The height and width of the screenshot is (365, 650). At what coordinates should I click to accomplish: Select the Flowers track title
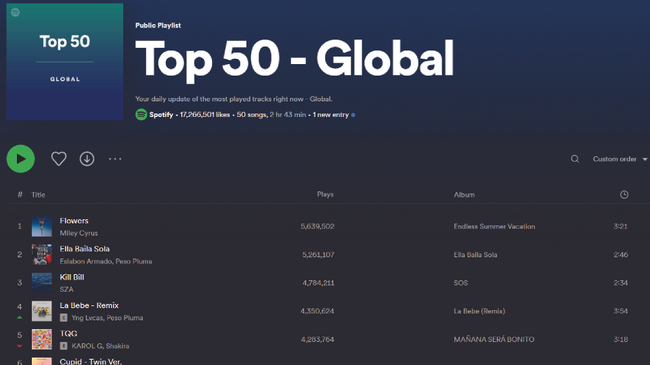[x=74, y=221]
